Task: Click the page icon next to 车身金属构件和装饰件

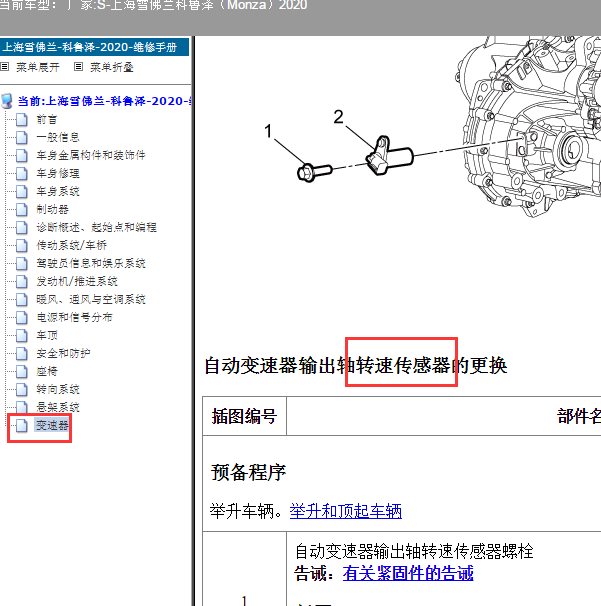Action: point(22,155)
